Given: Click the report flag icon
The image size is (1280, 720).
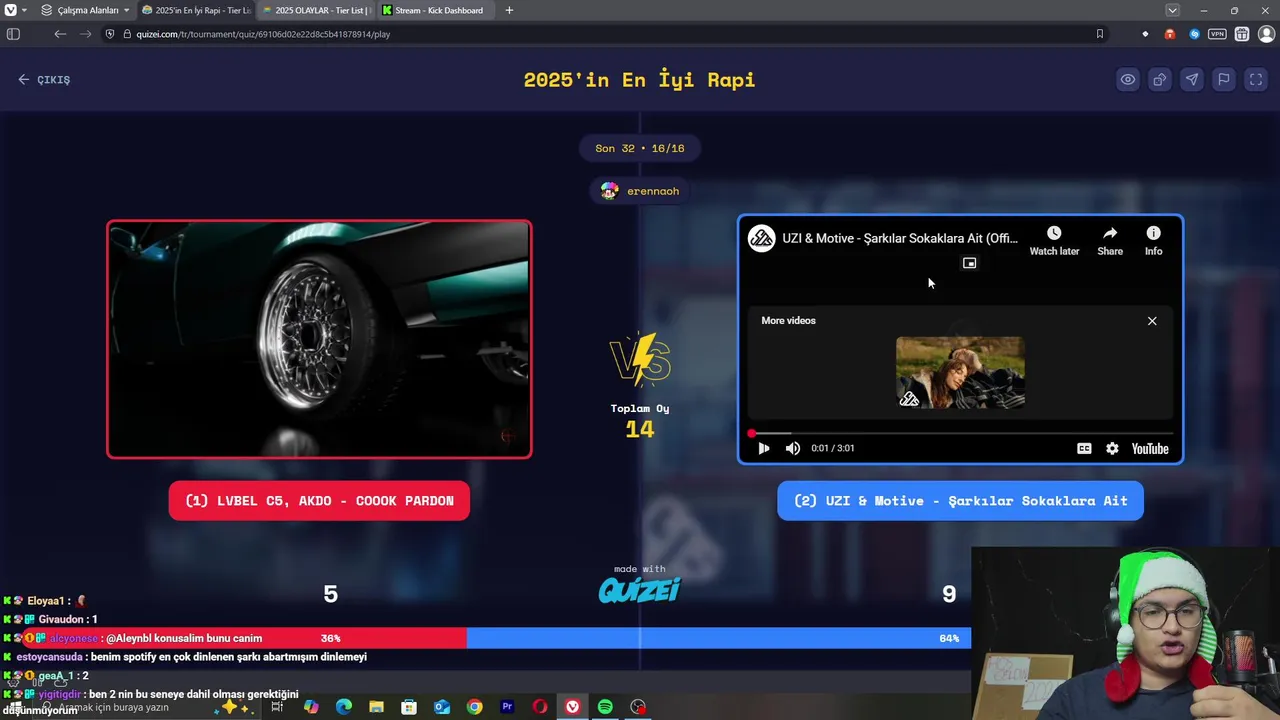Looking at the screenshot, I should coord(1223,80).
